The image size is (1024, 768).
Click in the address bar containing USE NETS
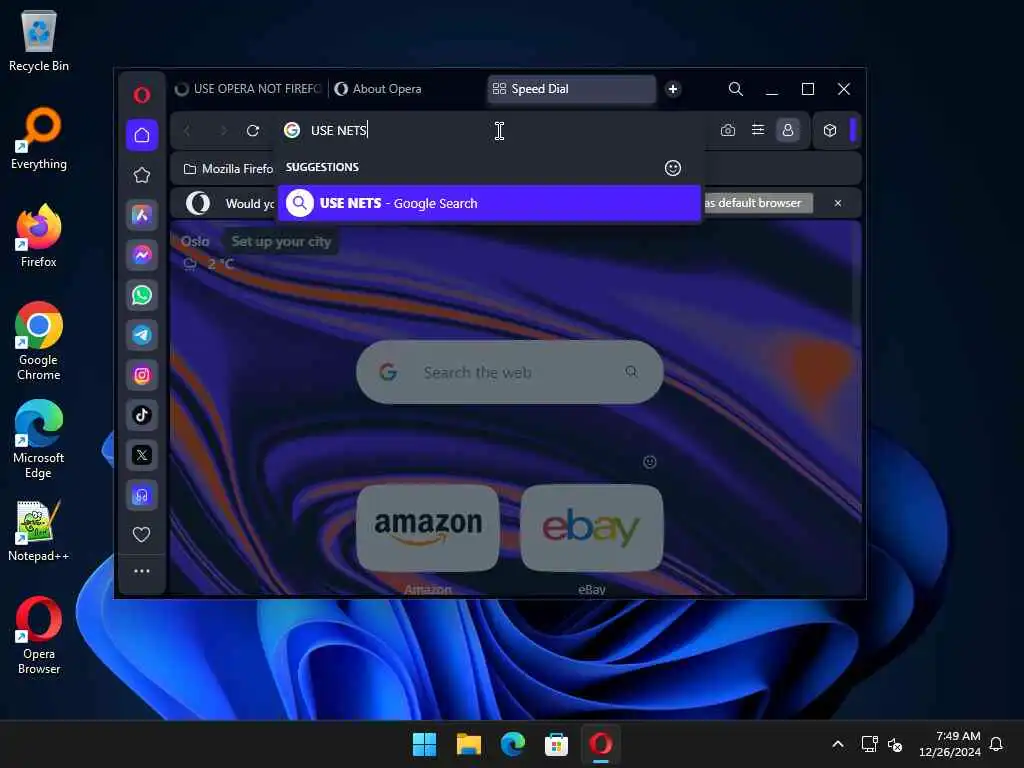(492, 130)
